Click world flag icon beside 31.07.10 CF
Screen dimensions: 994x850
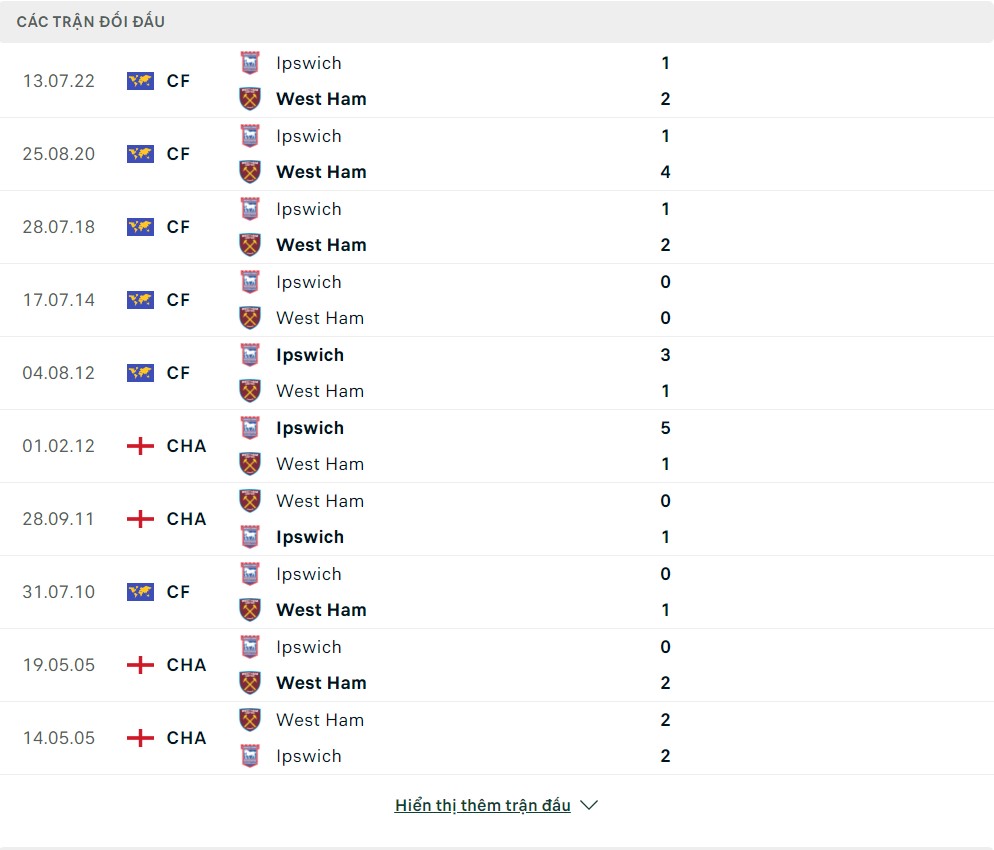point(140,592)
